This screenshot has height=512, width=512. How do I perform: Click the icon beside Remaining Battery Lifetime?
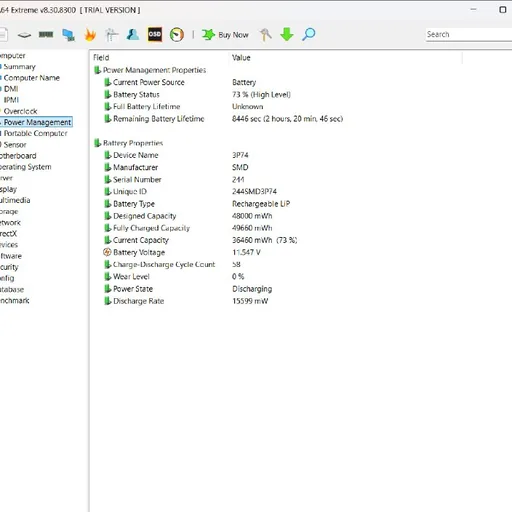click(x=107, y=119)
